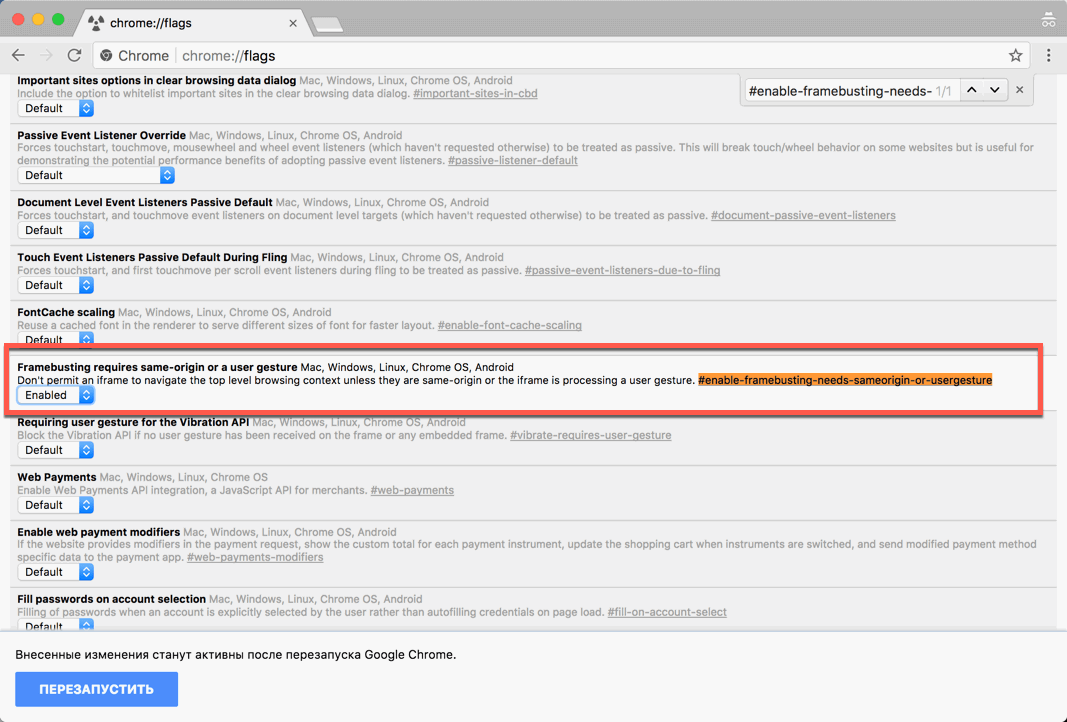Open Important sites options dropdown
Screen dimensions: 1067x722
pos(56,108)
